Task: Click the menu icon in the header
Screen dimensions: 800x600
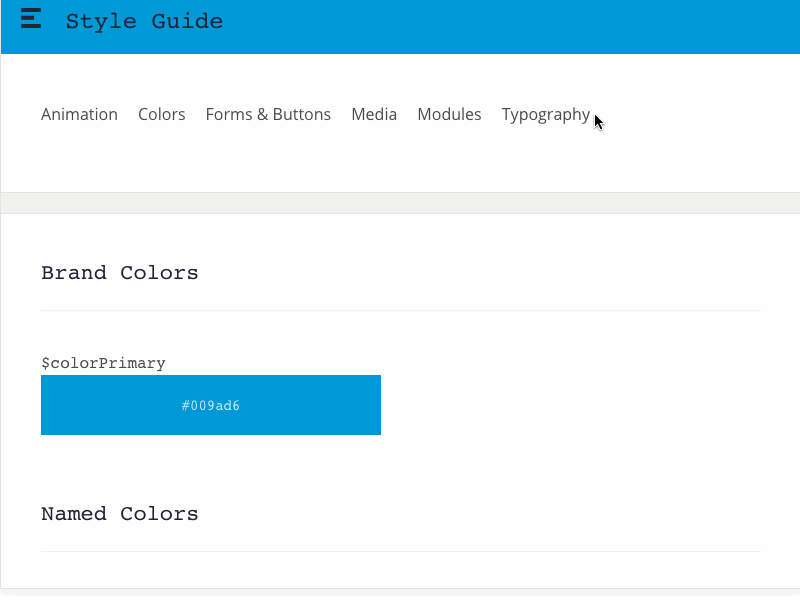Action: (30, 18)
